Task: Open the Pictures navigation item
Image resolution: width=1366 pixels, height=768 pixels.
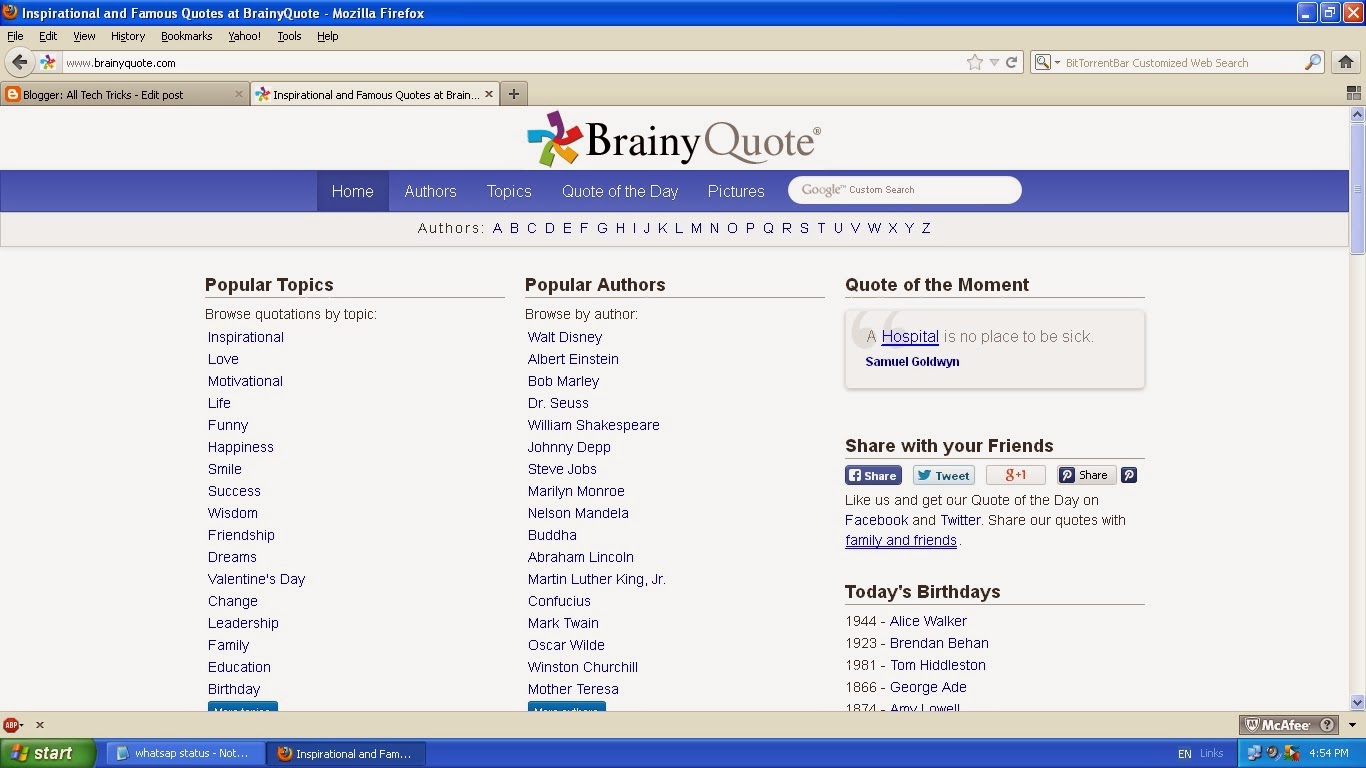Action: [x=736, y=191]
